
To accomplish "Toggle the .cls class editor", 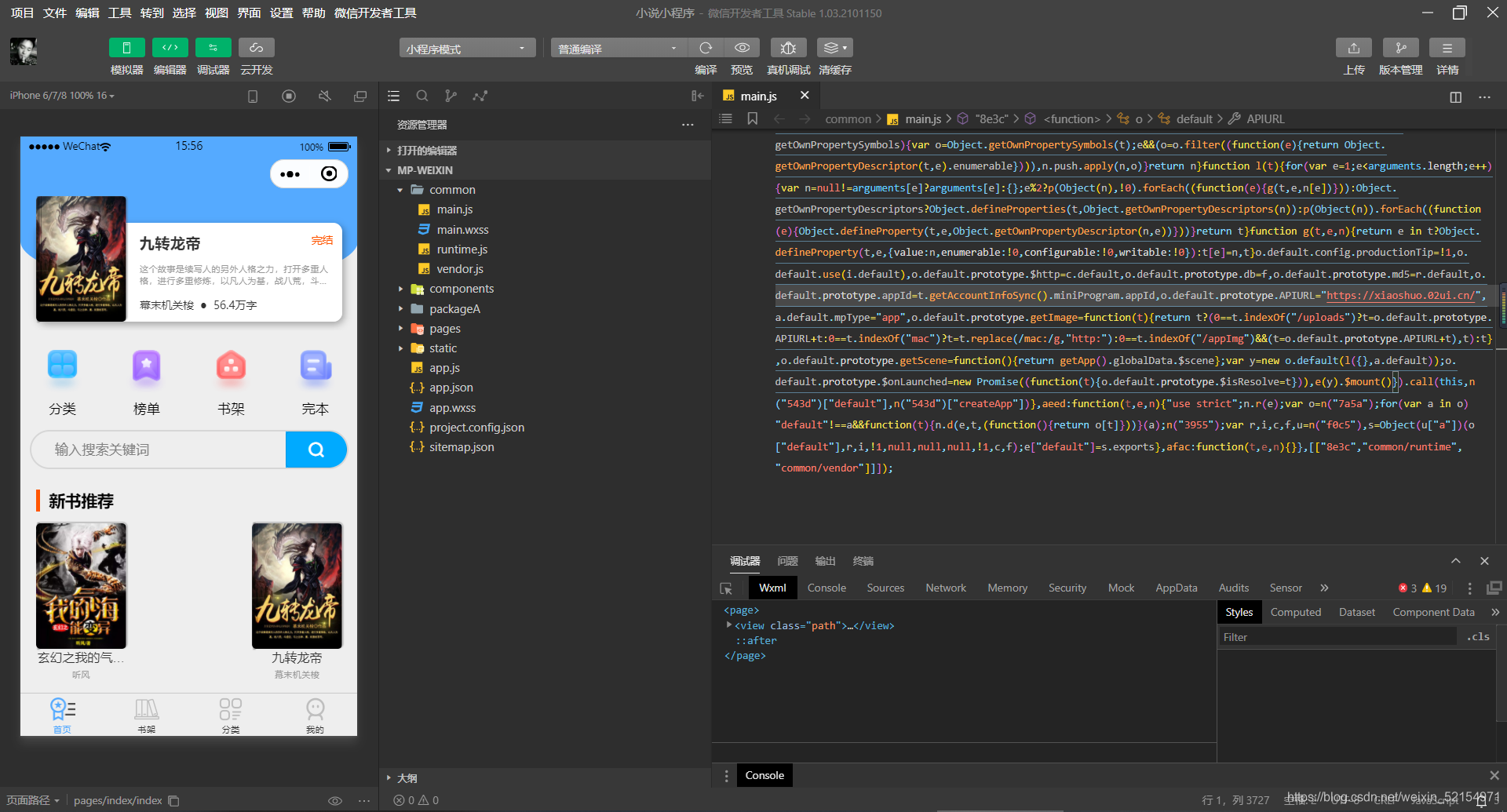I will (x=1478, y=636).
